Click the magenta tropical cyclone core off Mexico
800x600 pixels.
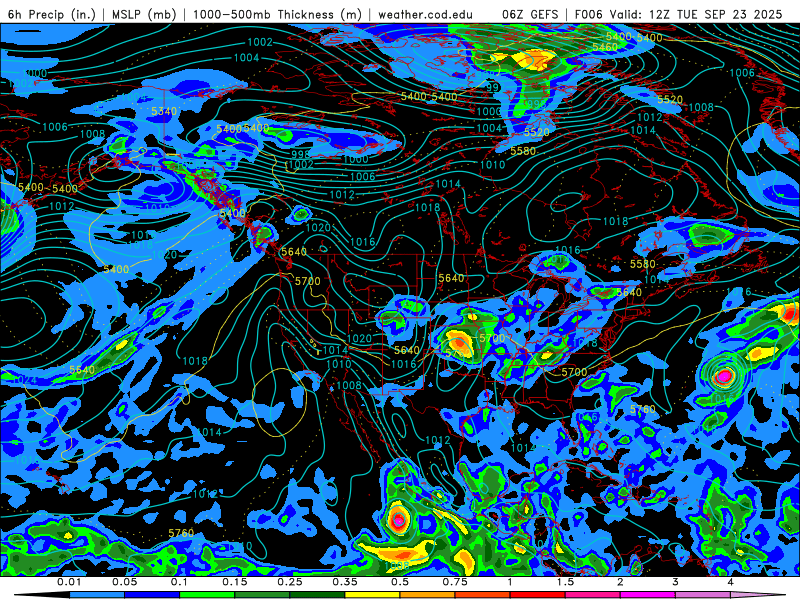point(399,520)
